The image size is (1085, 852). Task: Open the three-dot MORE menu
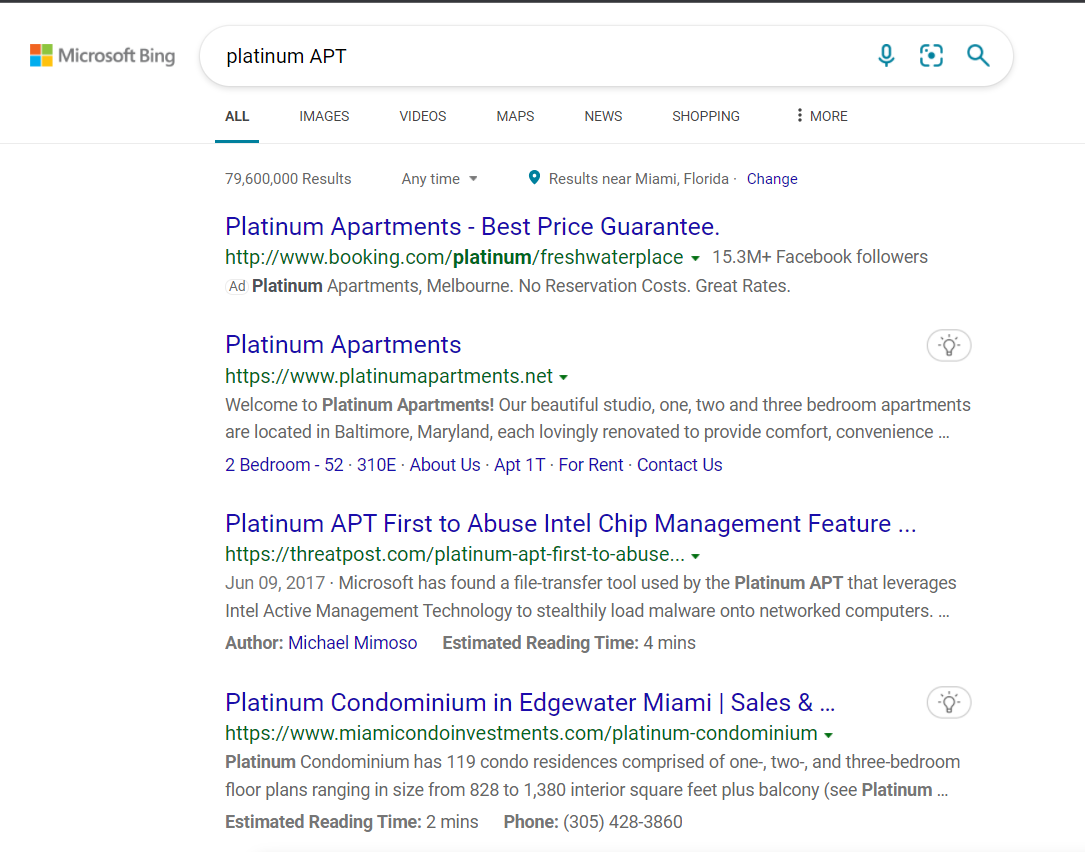821,116
